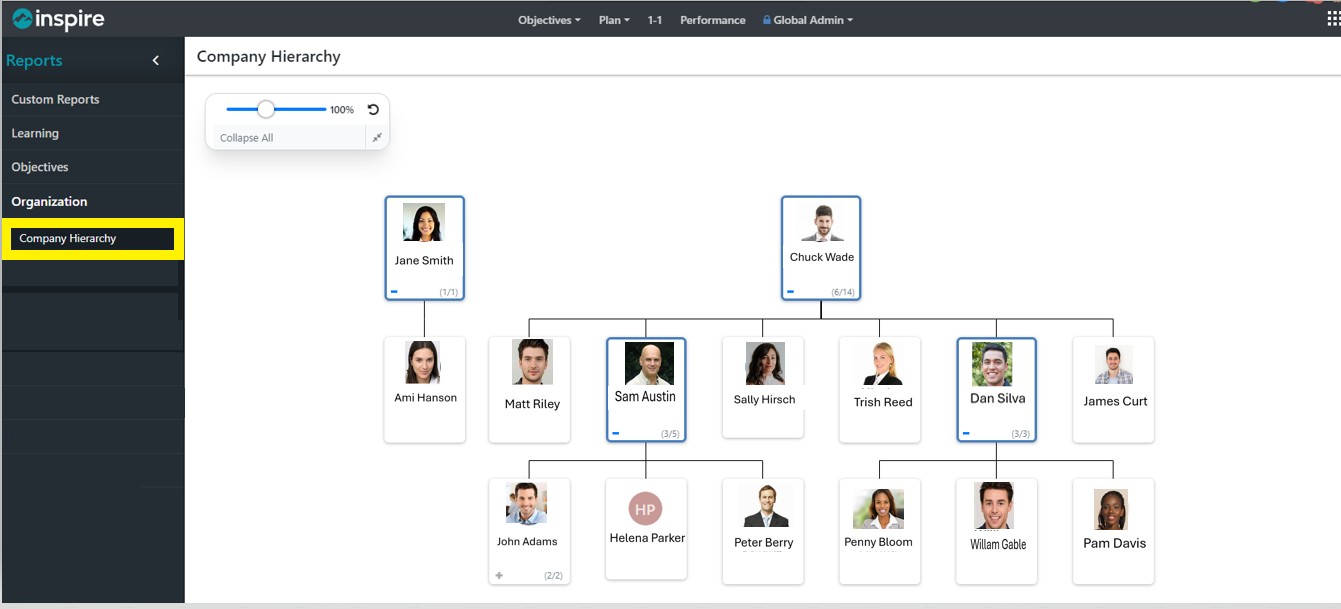Click the plus icon on John Adams card
Image resolution: width=1341 pixels, height=609 pixels.
point(498,575)
